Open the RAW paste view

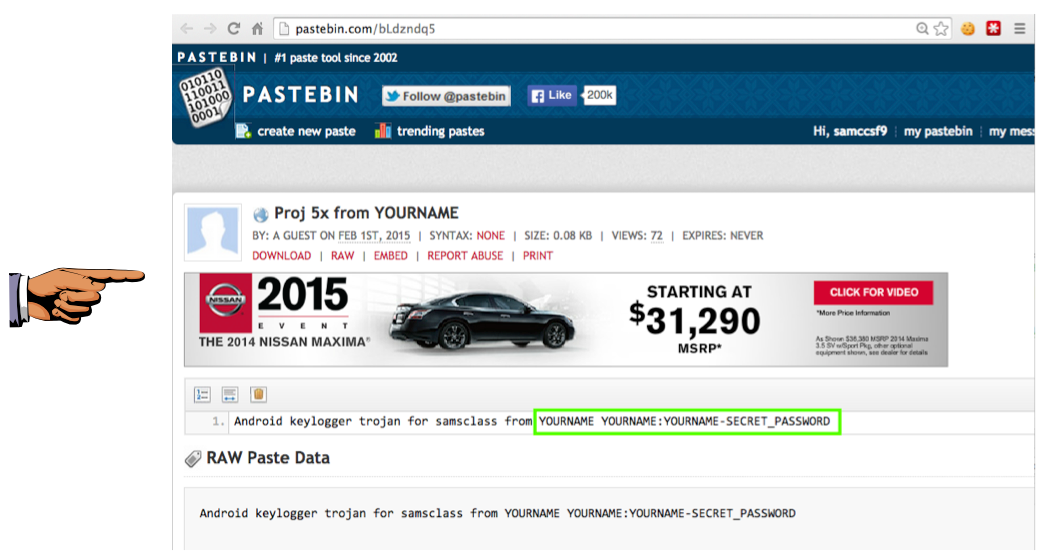[342, 256]
